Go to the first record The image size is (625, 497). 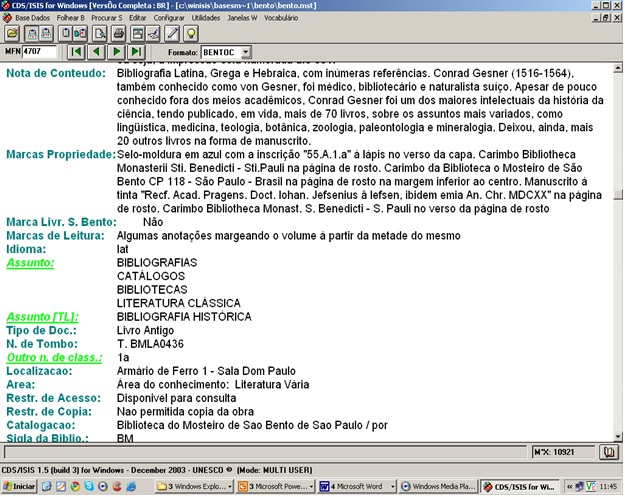click(76, 52)
